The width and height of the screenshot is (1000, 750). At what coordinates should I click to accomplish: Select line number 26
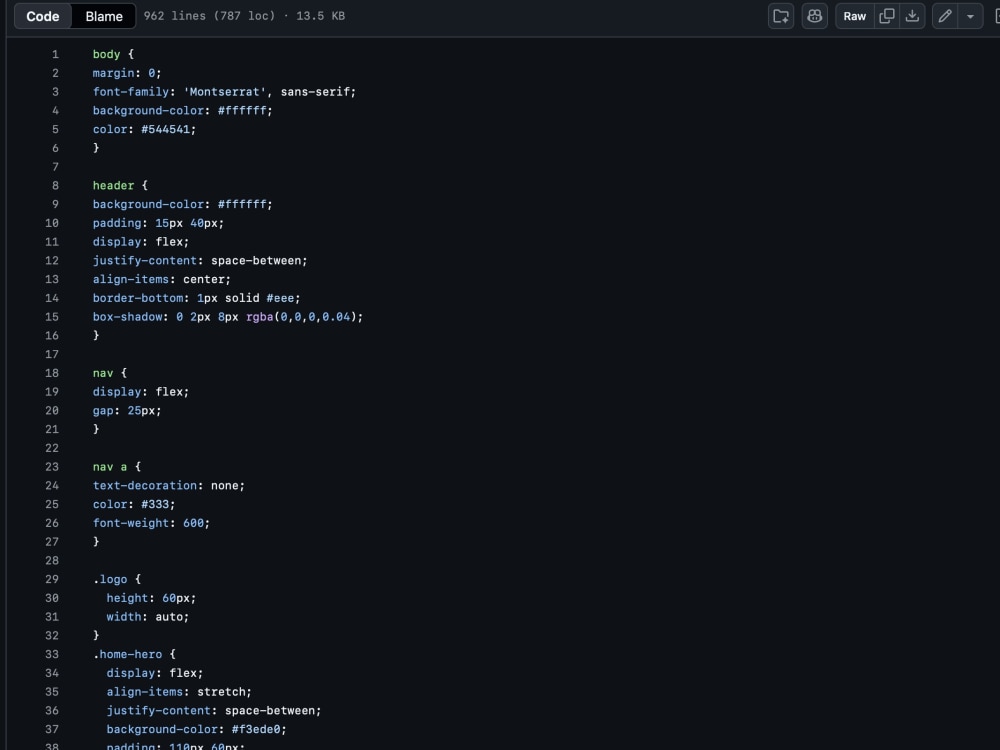(52, 523)
